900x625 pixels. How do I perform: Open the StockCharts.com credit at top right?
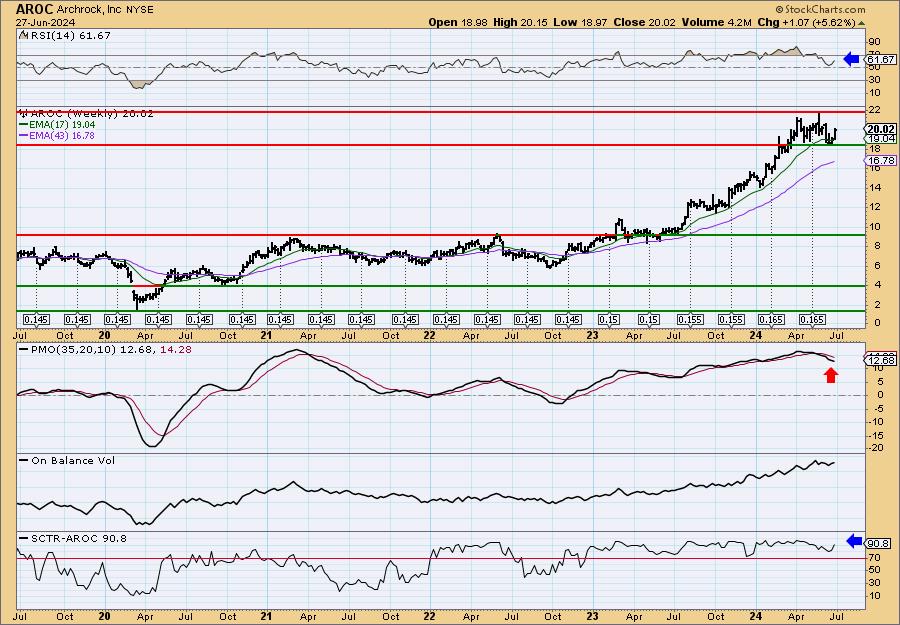point(820,9)
